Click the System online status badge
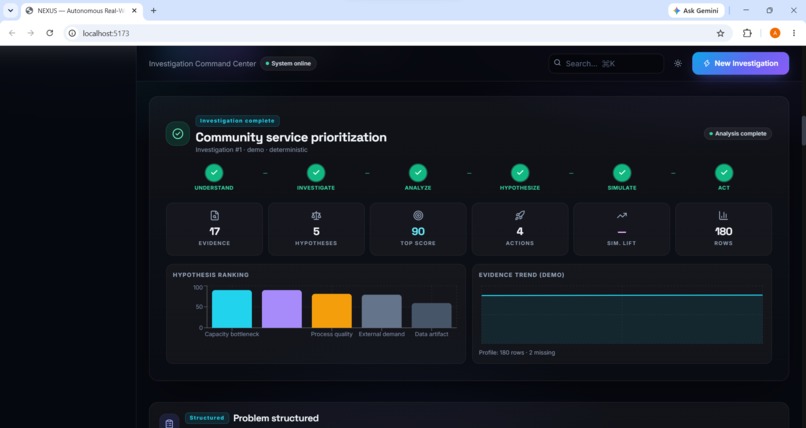The height and width of the screenshot is (428, 806). click(288, 64)
